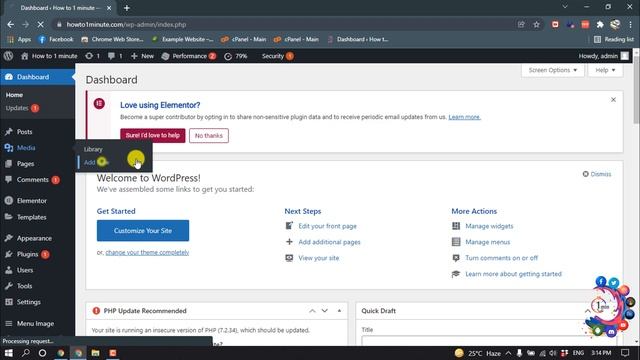Click Customize Your Site button
640x360 pixels.
click(x=143, y=231)
